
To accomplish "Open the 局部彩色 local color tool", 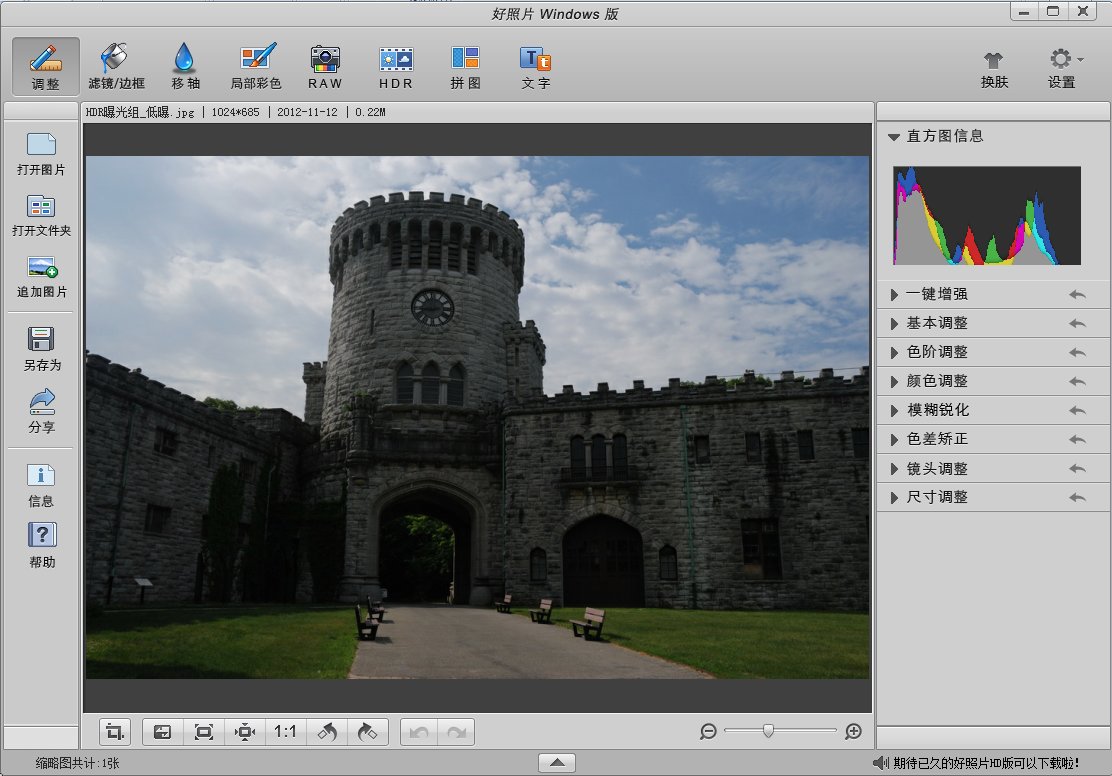I will point(256,66).
